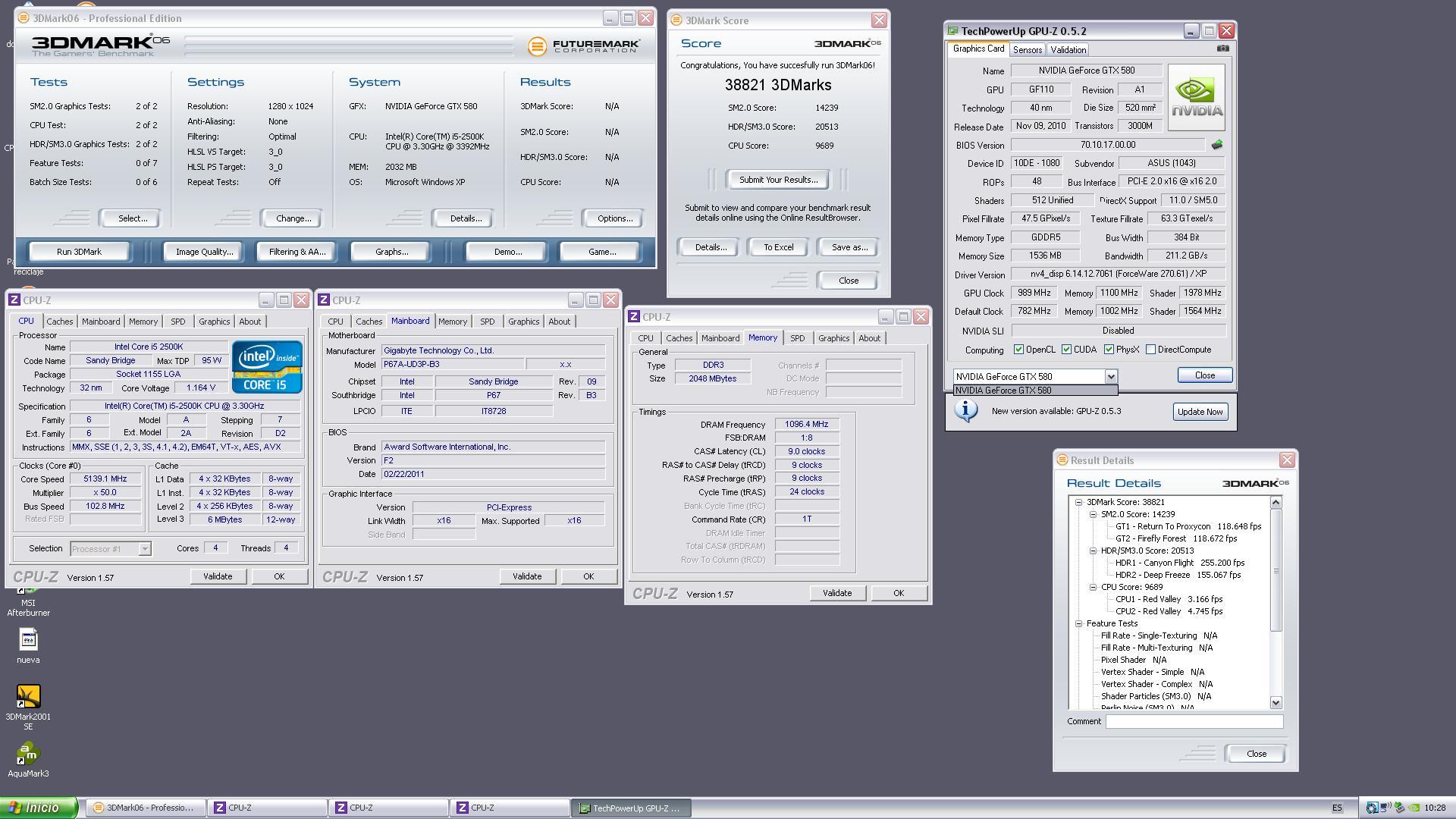
Task: Click the Result Details scrollbar thumb
Action: pyautogui.click(x=1276, y=570)
